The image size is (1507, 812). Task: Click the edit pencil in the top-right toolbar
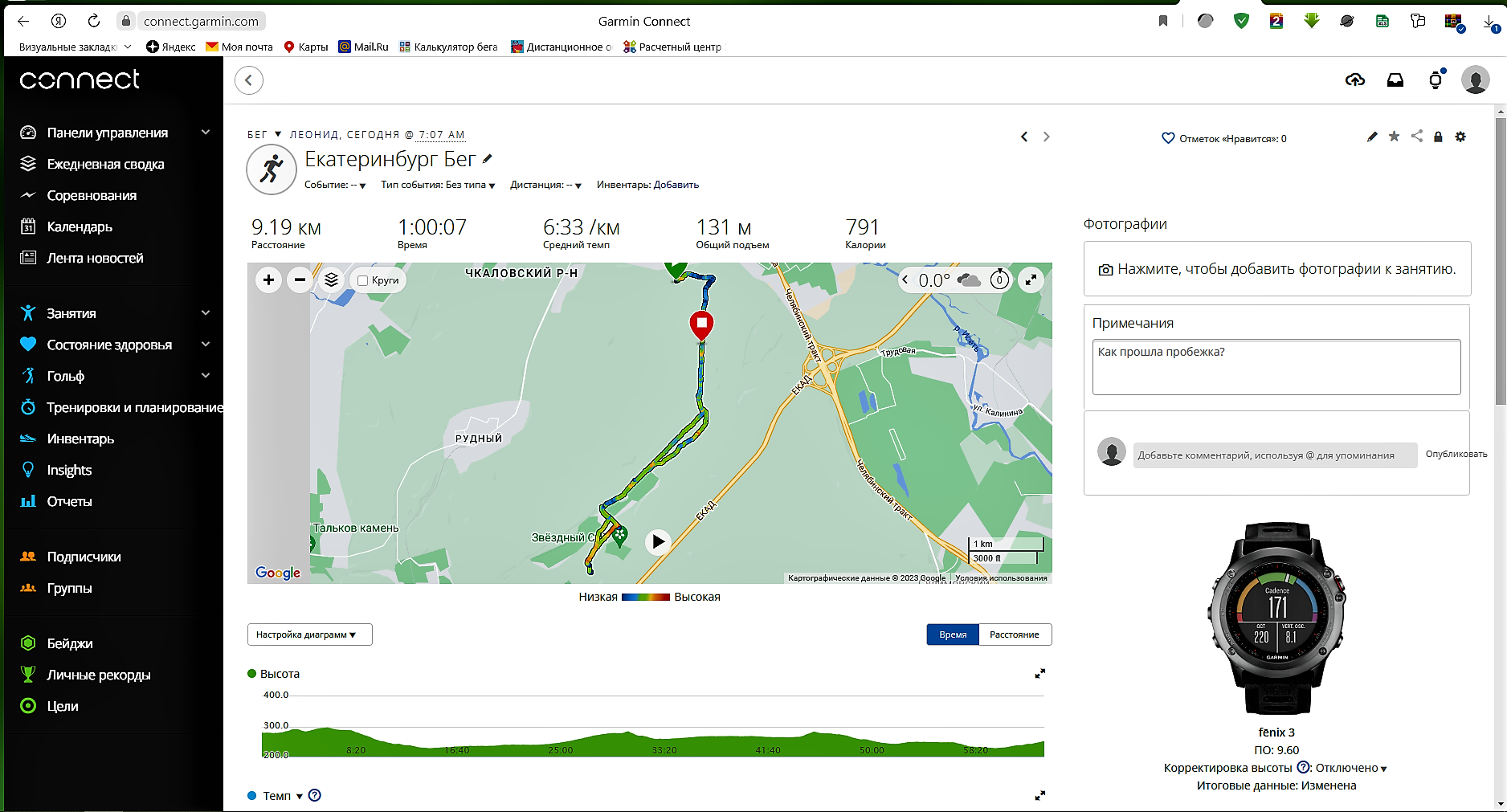tap(1372, 137)
